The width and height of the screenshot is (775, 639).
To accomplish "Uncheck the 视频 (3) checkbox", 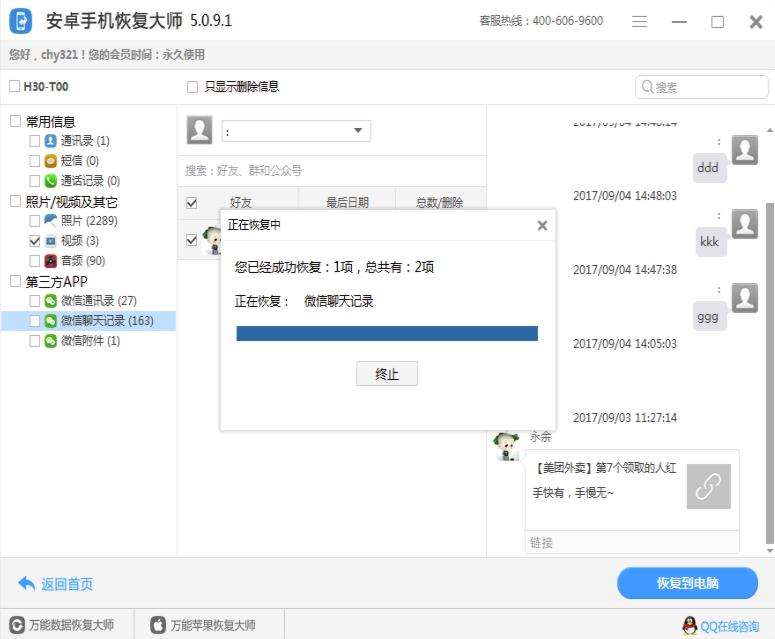I will (x=35, y=241).
